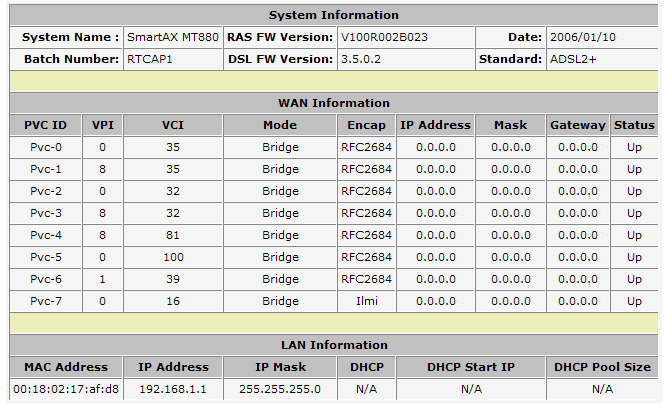
Task: Select the IP Mask 255.255.255.0 cell
Action: pyautogui.click(x=280, y=389)
